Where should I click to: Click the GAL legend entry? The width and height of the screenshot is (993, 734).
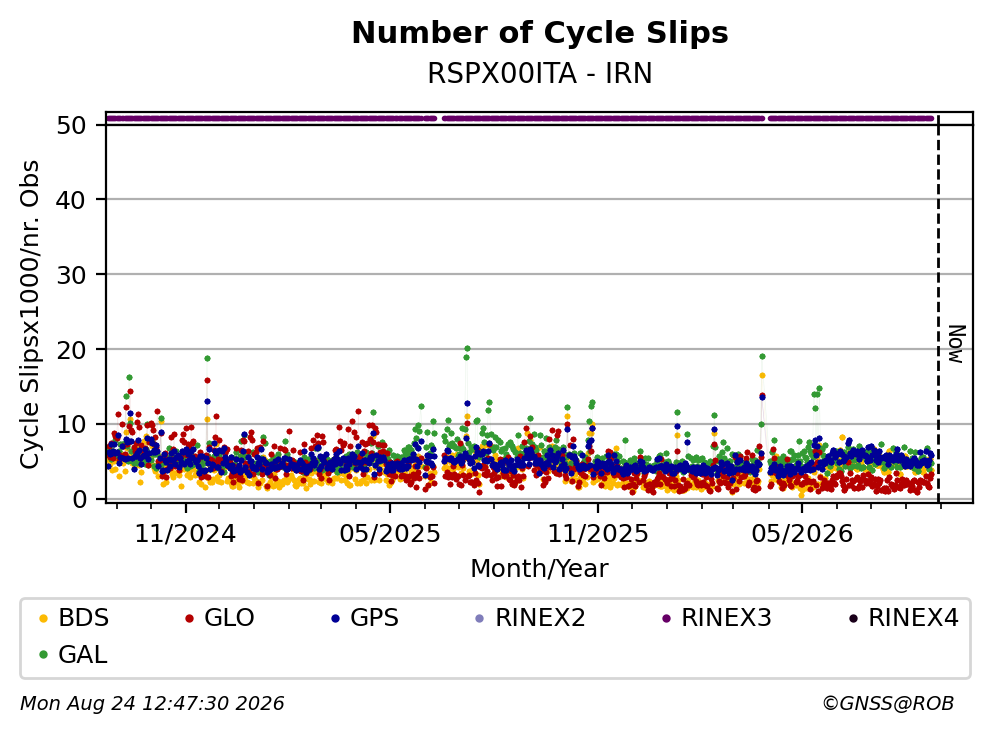[73, 654]
